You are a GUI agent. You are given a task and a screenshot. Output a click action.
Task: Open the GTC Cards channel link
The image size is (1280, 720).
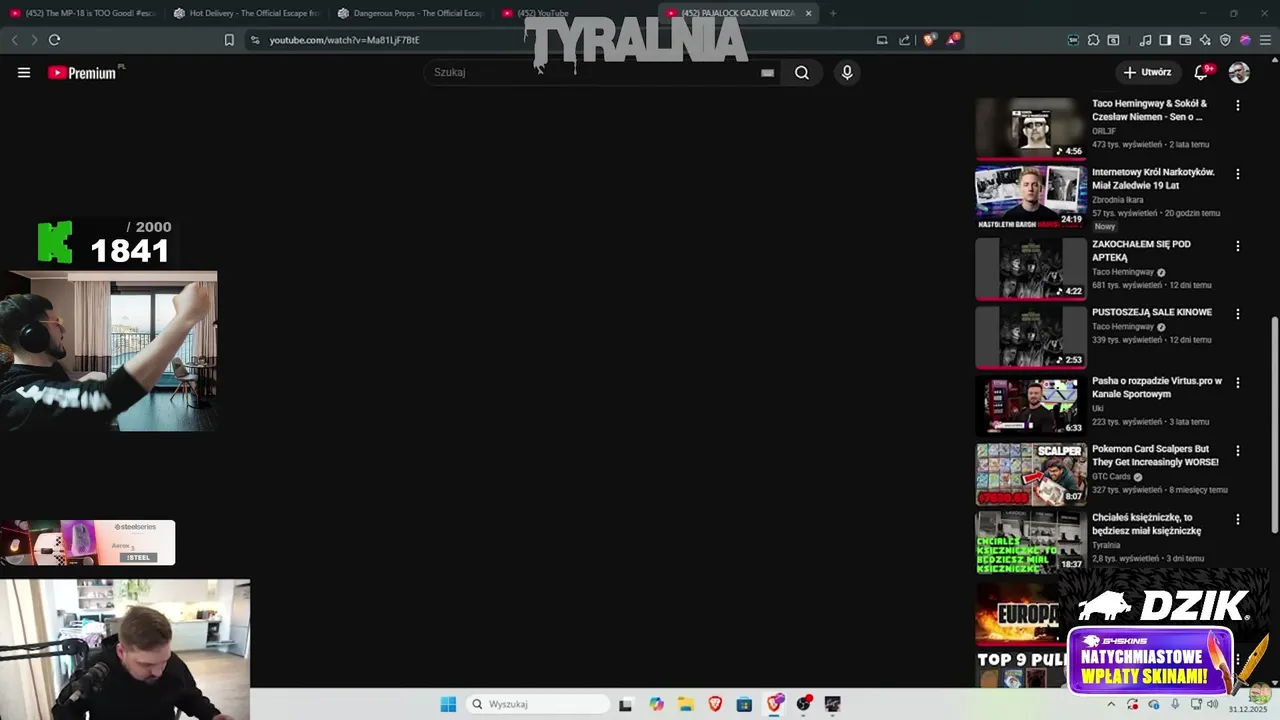(x=1111, y=477)
